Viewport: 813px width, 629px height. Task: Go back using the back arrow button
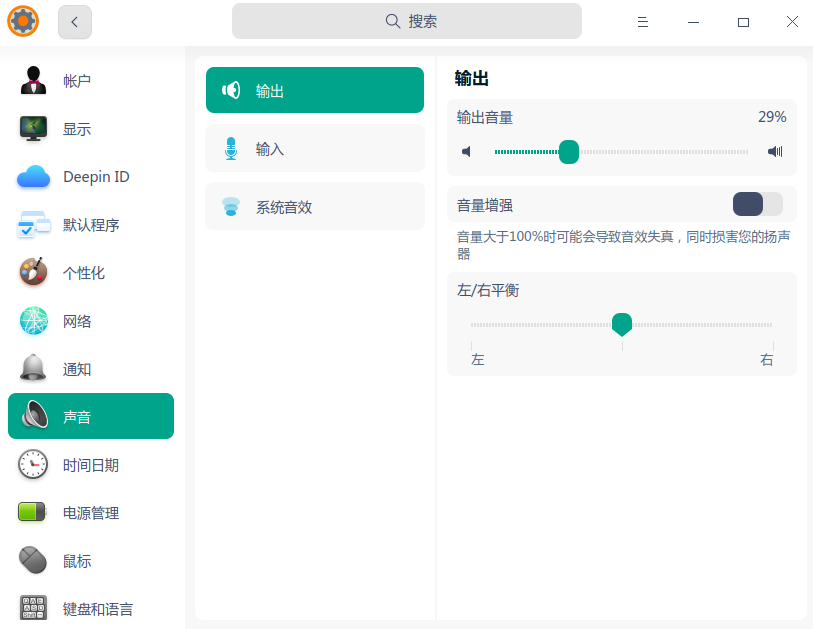[x=75, y=22]
